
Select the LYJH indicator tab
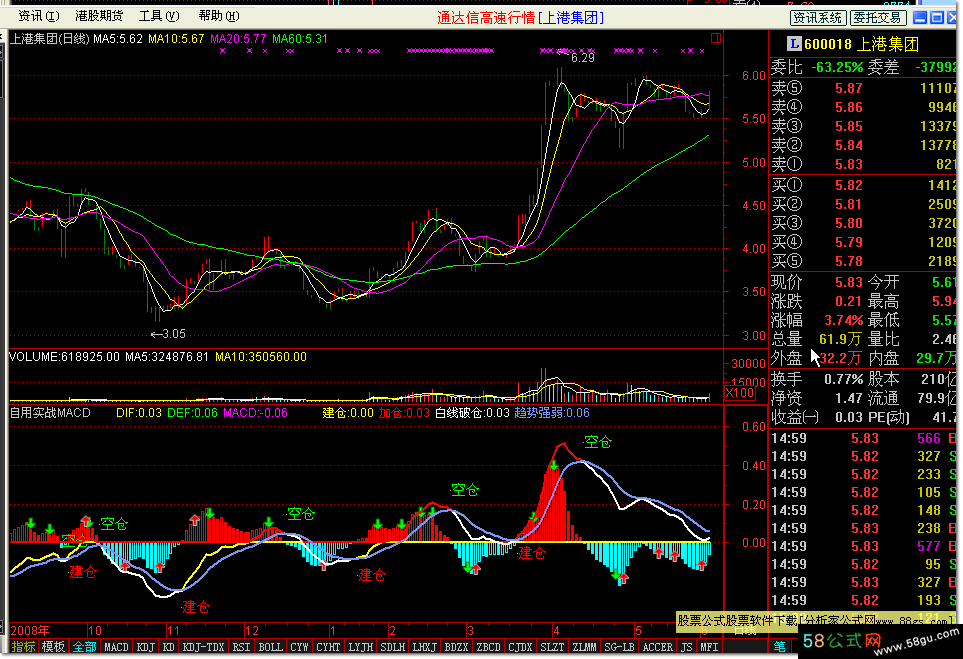360,647
